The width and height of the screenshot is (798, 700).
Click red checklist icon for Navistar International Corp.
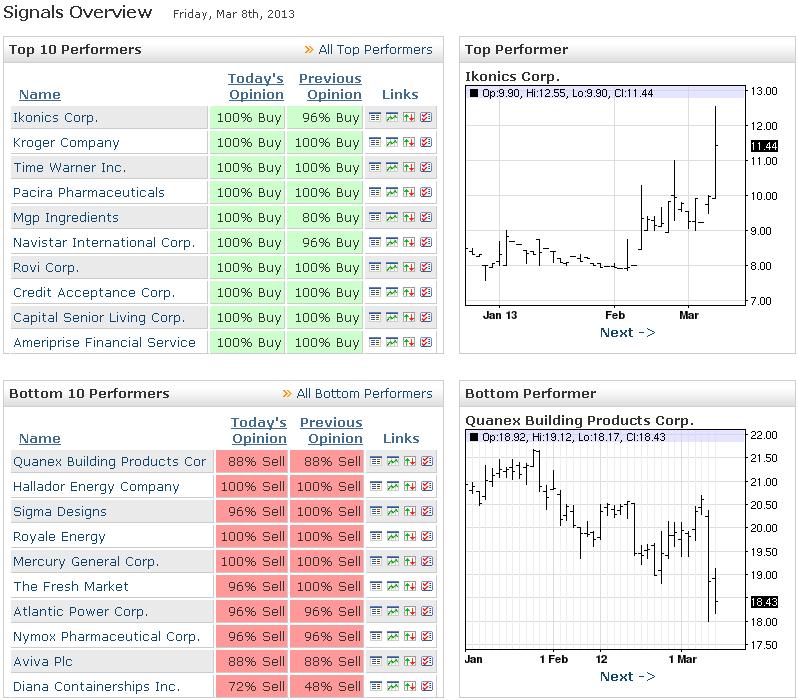[426, 242]
